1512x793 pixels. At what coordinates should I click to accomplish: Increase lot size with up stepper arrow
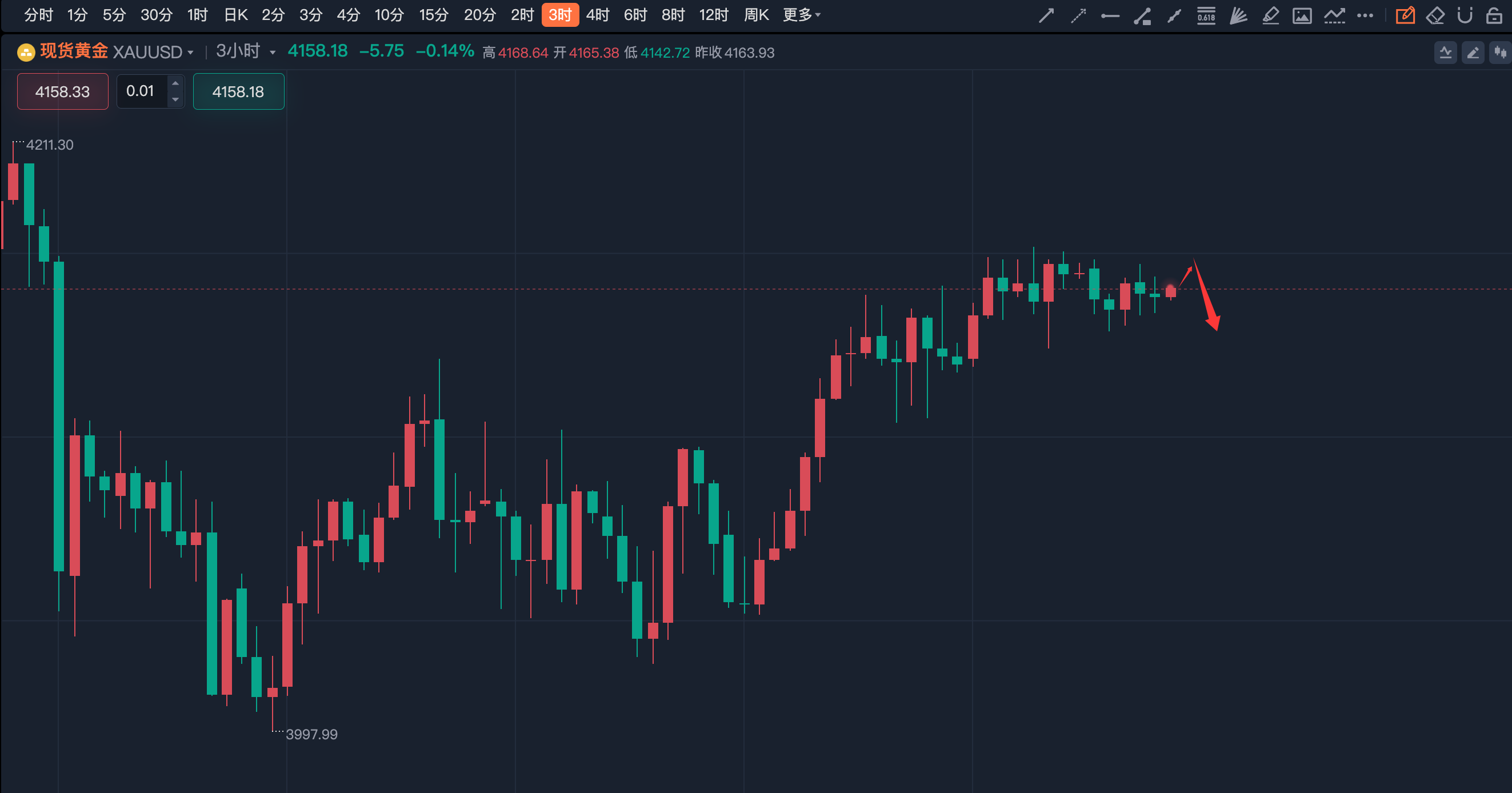click(x=175, y=83)
